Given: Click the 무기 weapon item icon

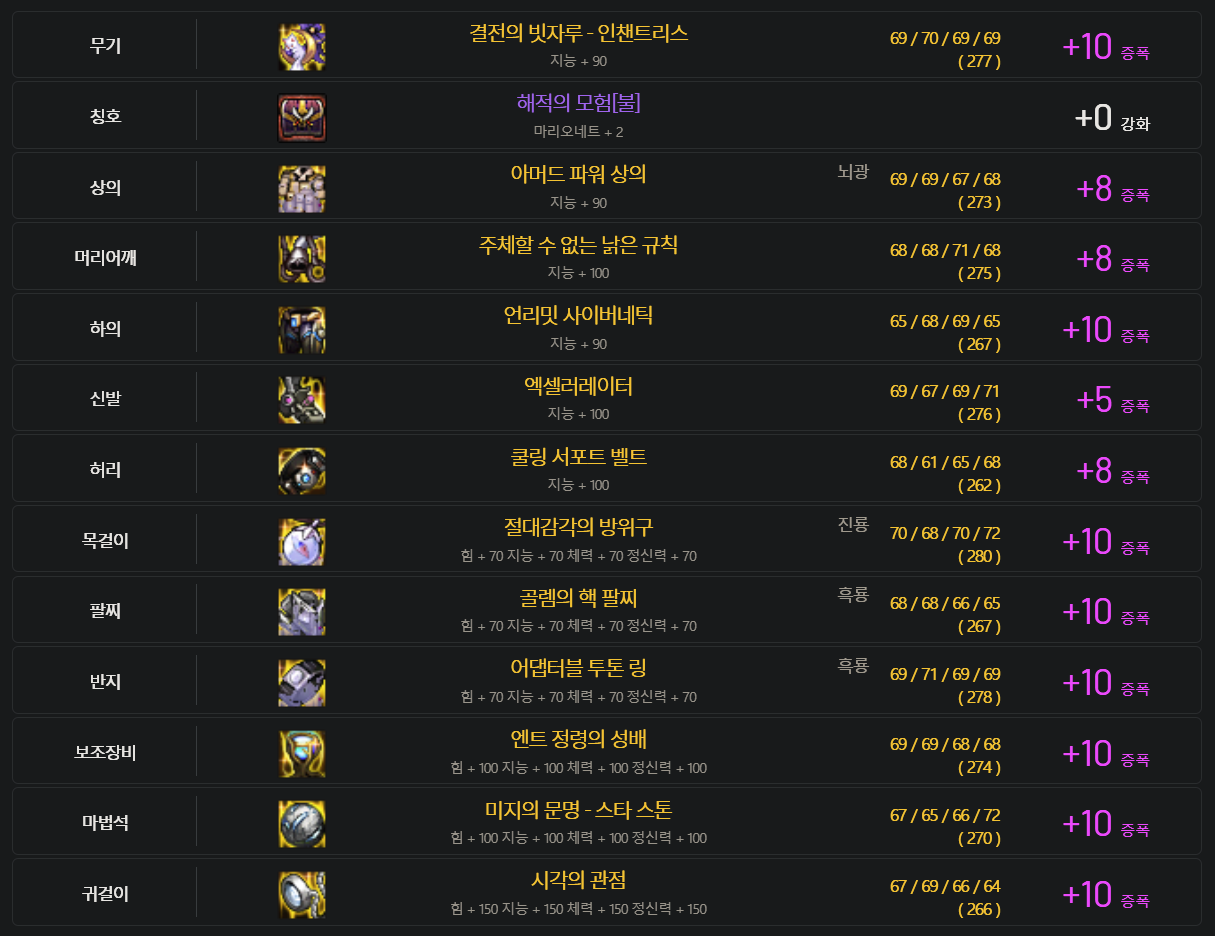Looking at the screenshot, I should click(302, 47).
